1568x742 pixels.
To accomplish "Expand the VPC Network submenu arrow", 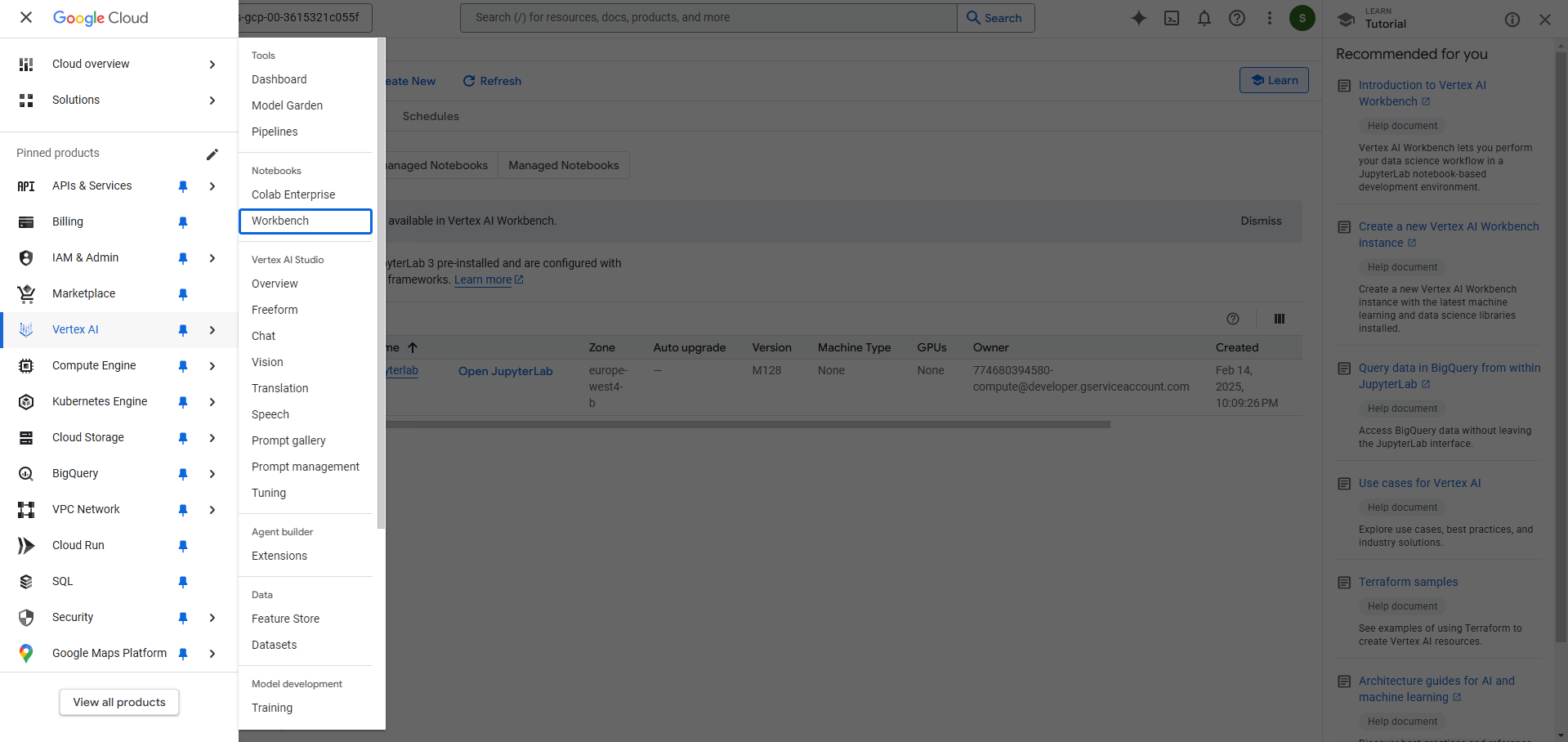I will (x=212, y=510).
